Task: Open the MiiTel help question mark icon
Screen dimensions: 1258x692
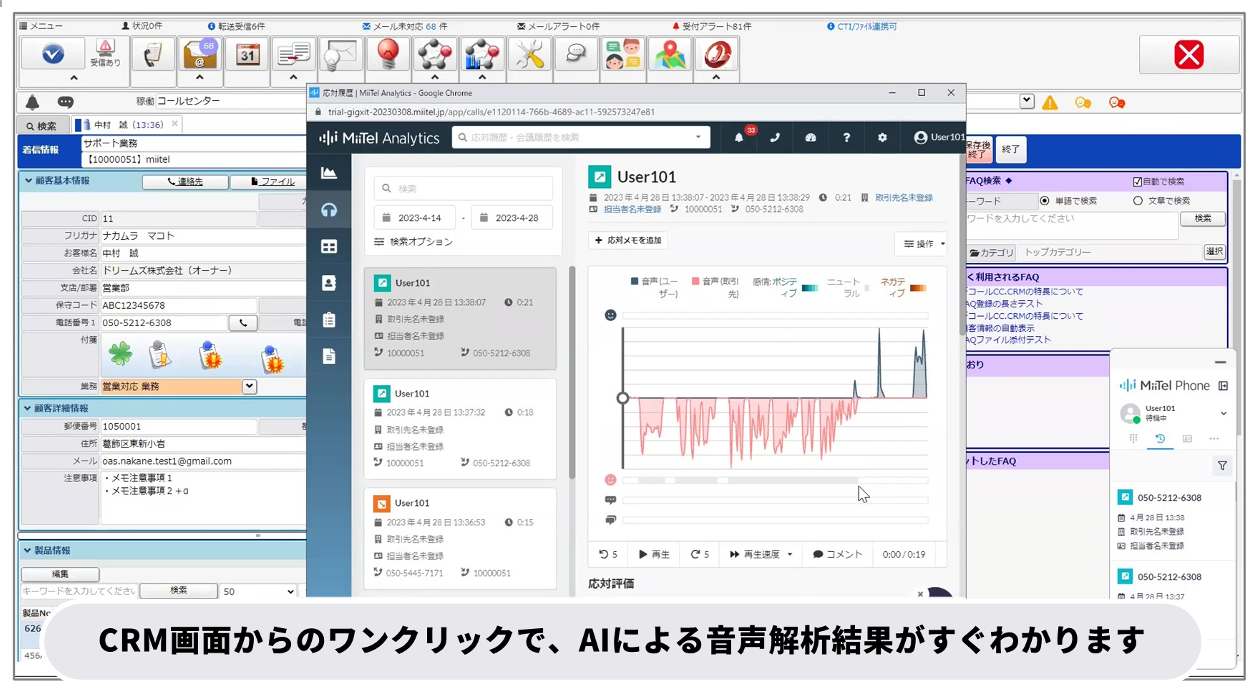Action: click(846, 137)
